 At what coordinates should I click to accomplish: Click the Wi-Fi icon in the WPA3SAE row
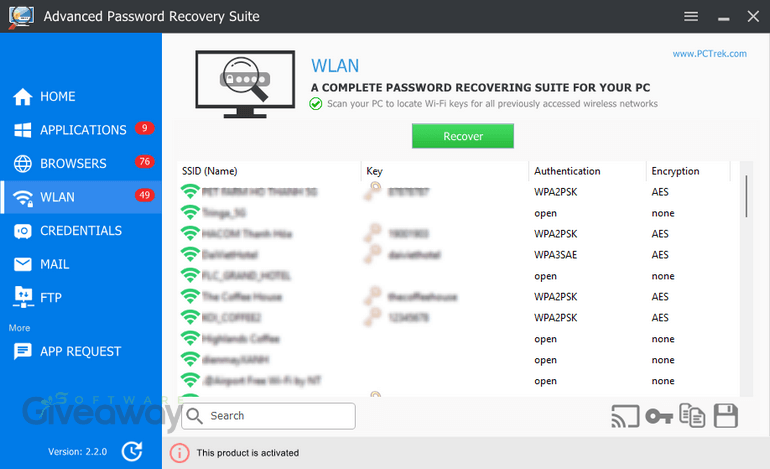190,254
